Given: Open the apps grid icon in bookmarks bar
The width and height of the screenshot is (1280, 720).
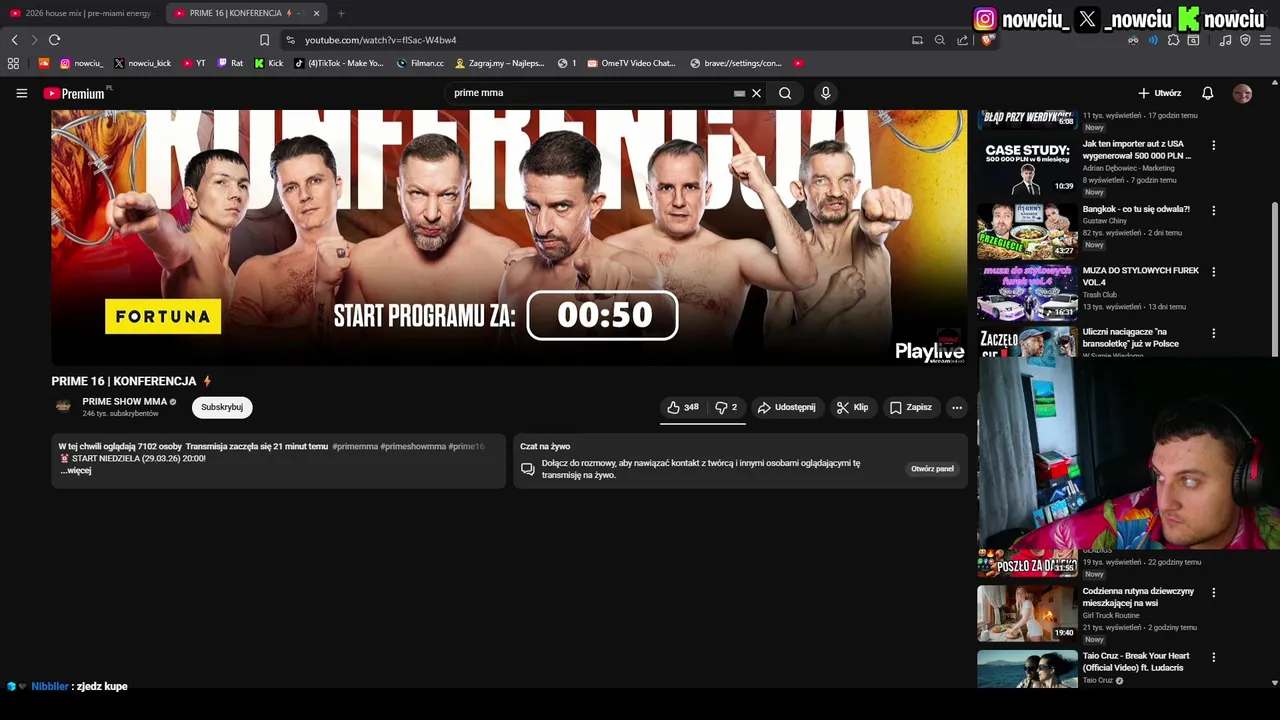Looking at the screenshot, I should (13, 63).
